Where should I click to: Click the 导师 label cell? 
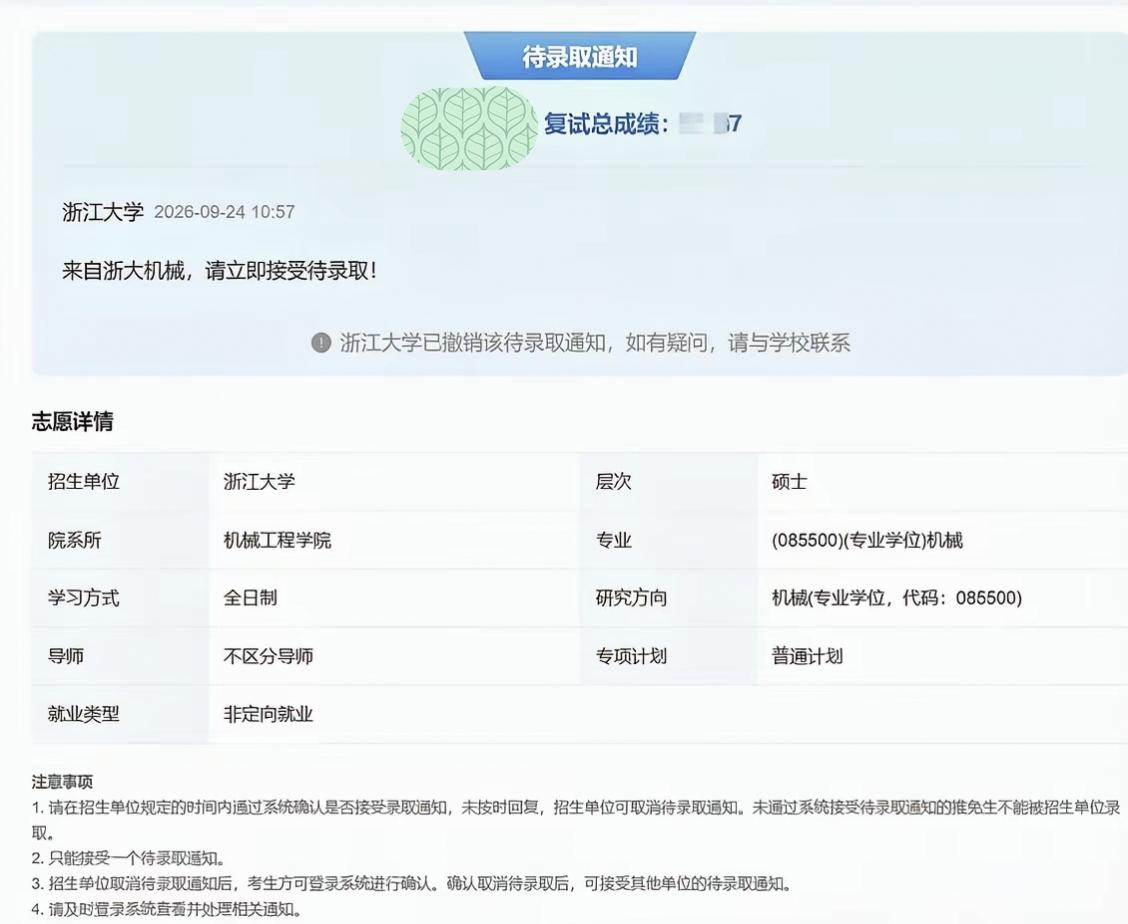click(x=120, y=656)
